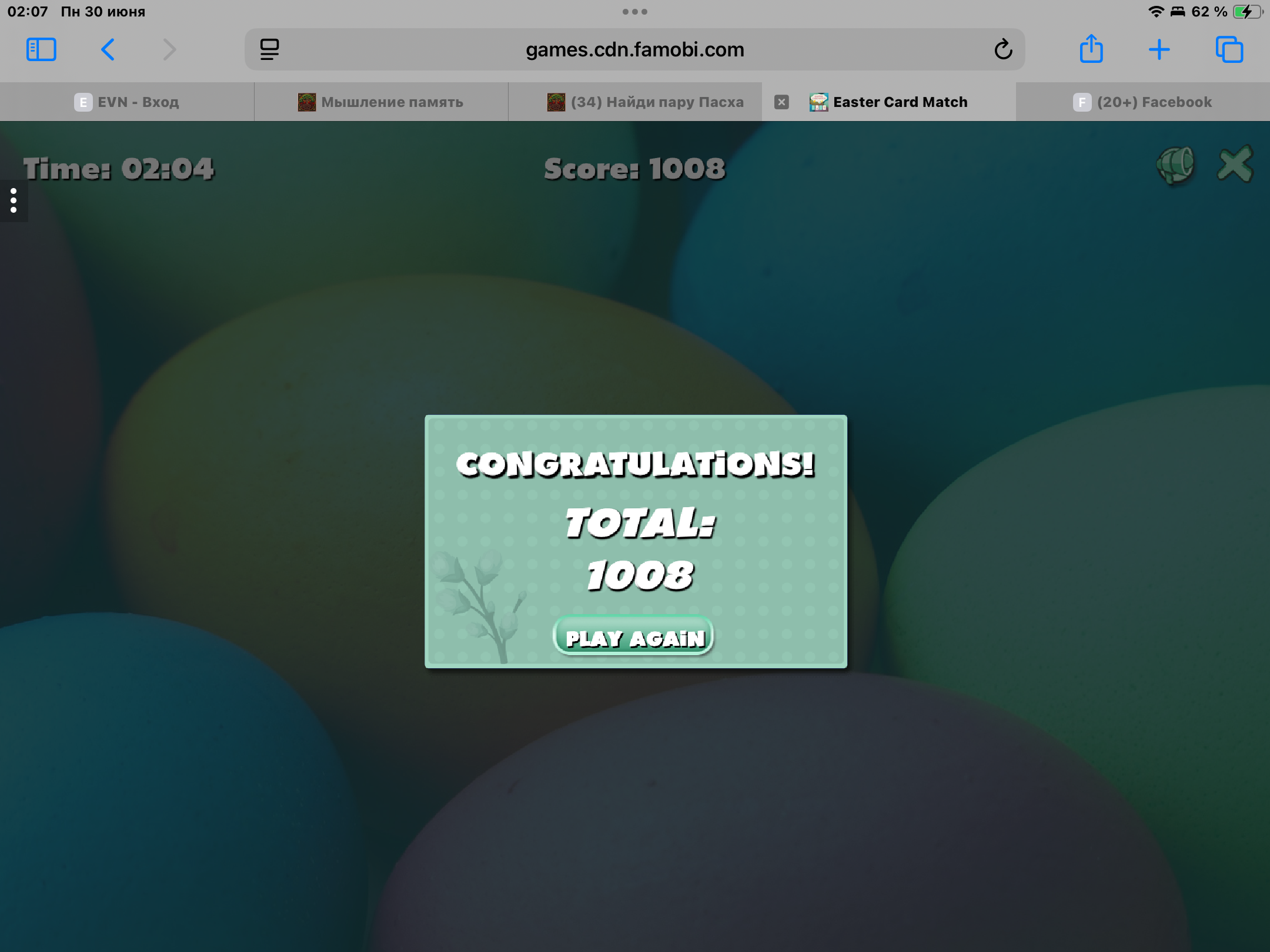Screen dimensions: 1270x952
Task: Exit the game with X icon
Action: pyautogui.click(x=1235, y=165)
